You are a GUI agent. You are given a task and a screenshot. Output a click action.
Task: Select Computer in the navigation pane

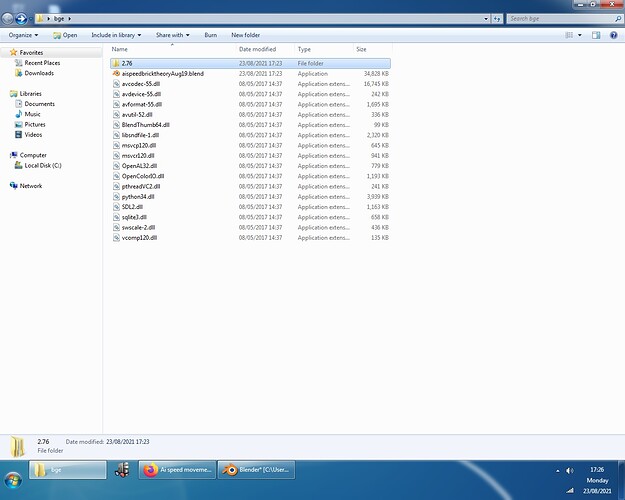(x=33, y=155)
